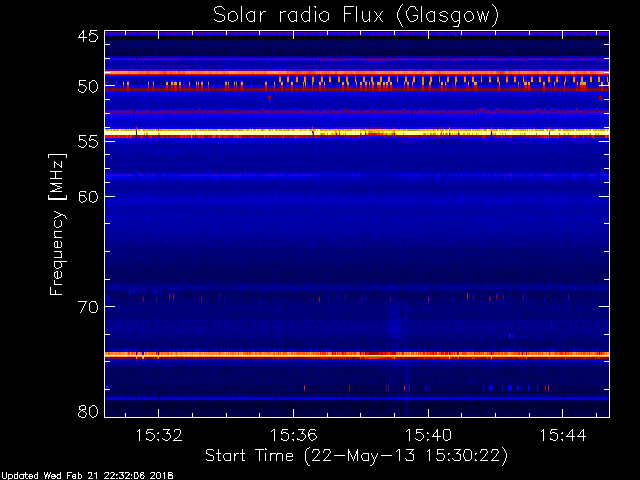
Task: Click the yellow-red emission band near 74 MHz
Action: pyautogui.click(x=357, y=355)
